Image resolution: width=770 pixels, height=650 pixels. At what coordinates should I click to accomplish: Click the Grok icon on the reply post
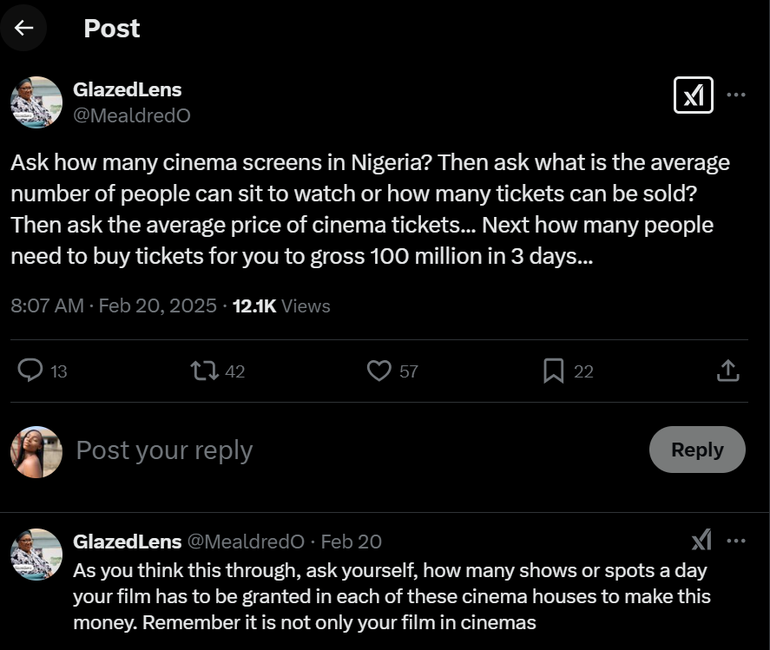[x=702, y=541]
